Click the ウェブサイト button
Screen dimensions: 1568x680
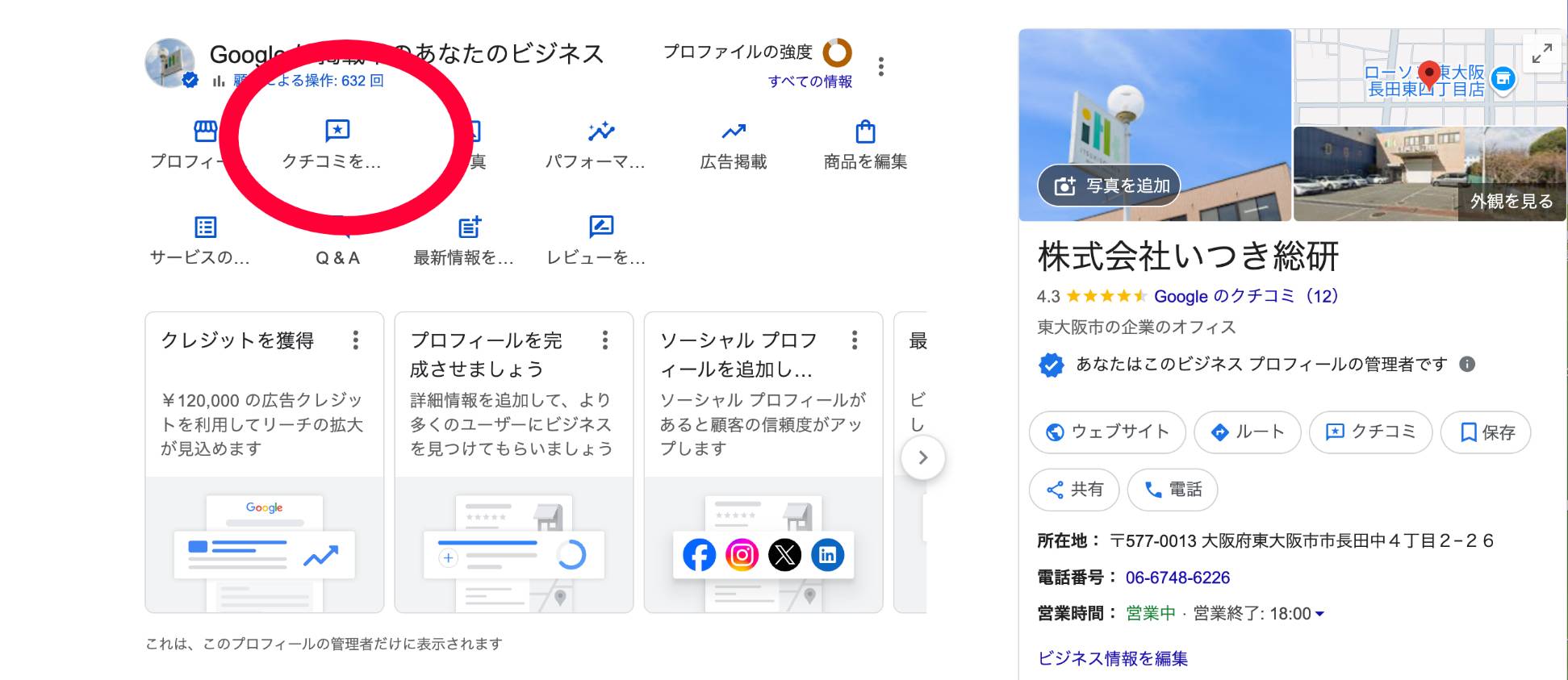pyautogui.click(x=1107, y=432)
